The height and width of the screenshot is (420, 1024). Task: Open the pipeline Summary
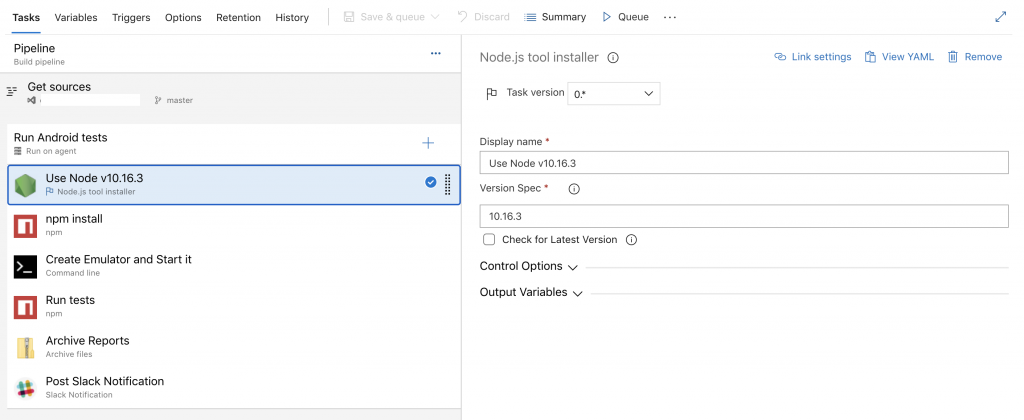pos(555,17)
